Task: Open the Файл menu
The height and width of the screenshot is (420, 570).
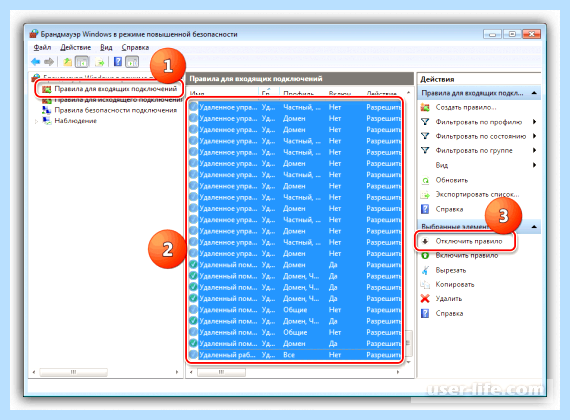Action: 42,48
